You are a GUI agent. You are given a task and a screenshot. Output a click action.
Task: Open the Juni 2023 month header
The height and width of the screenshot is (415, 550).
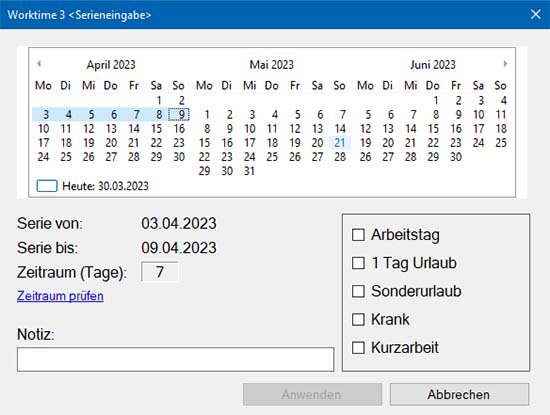tap(433, 65)
